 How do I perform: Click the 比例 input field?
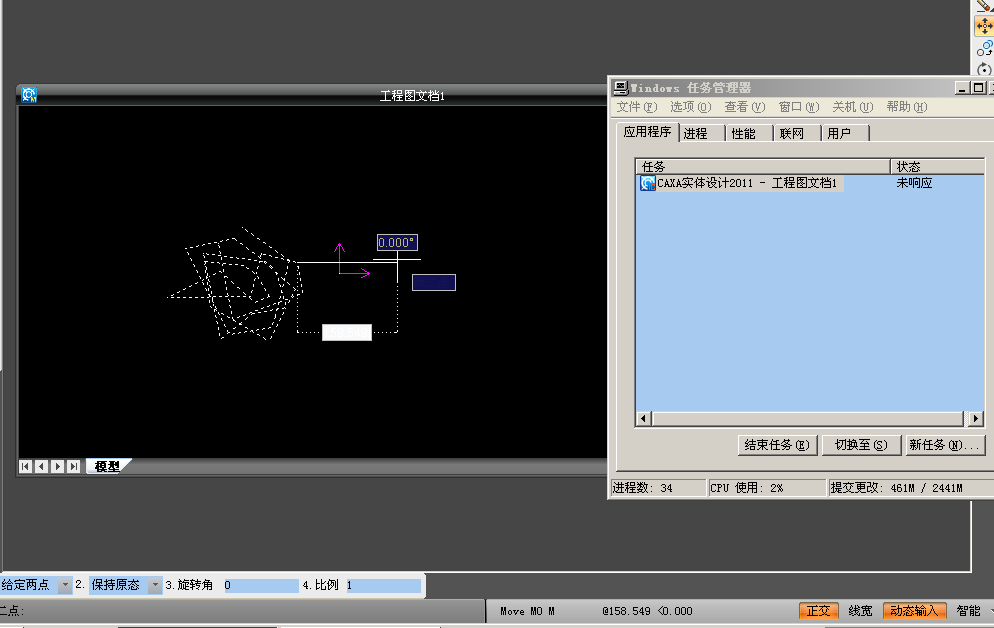(x=383, y=586)
